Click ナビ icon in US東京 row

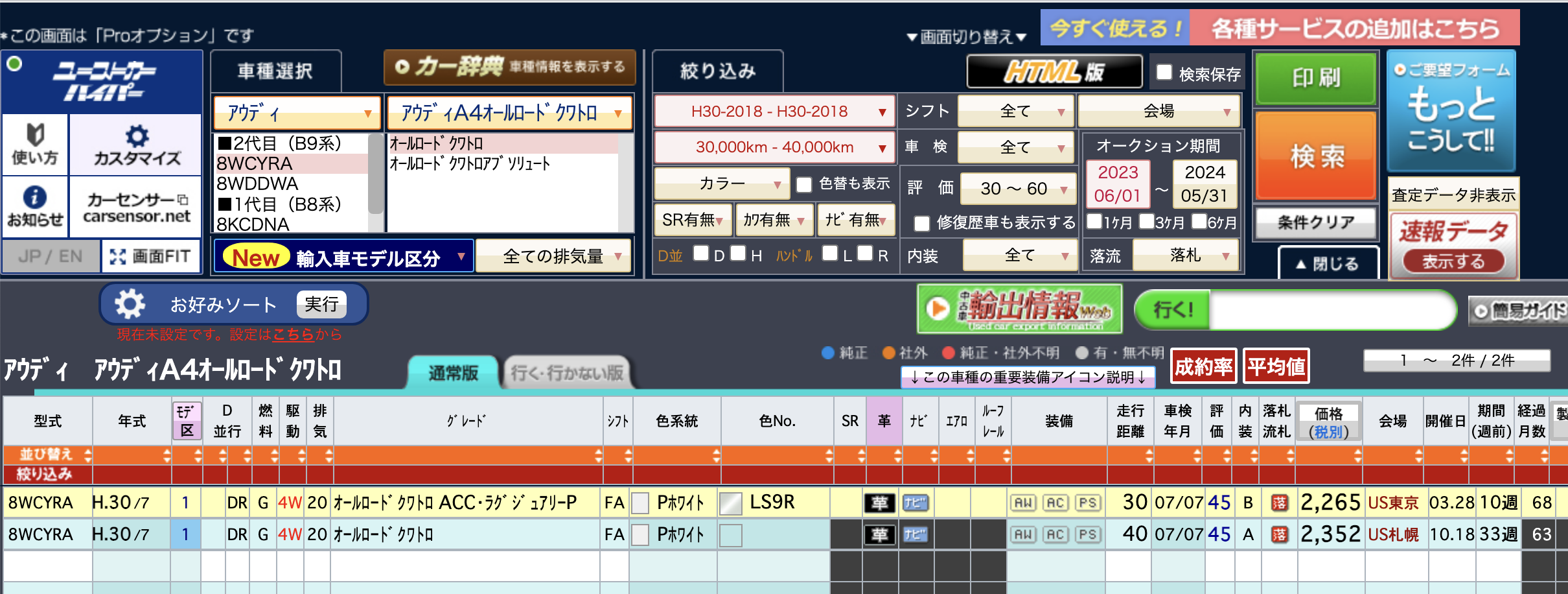916,503
